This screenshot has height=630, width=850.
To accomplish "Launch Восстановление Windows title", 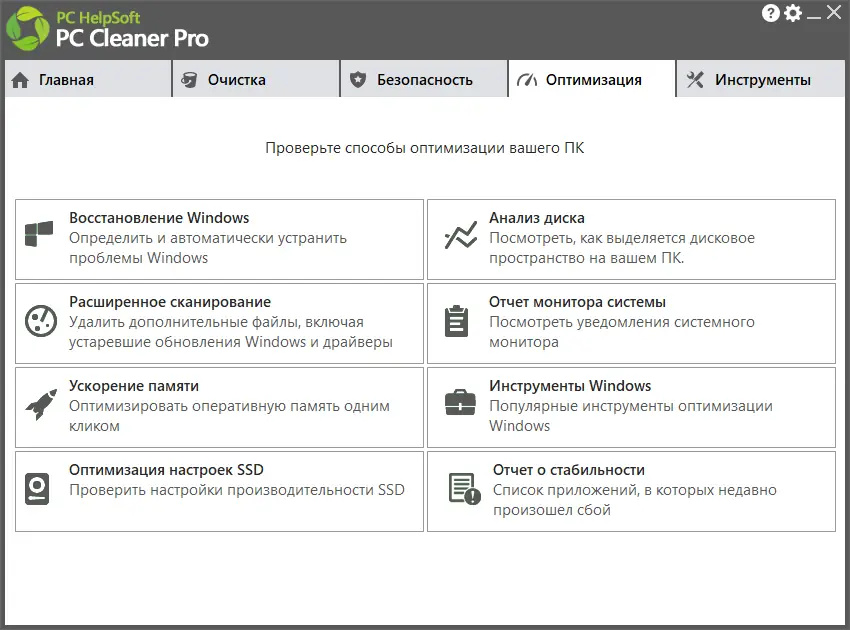I will (x=159, y=218).
